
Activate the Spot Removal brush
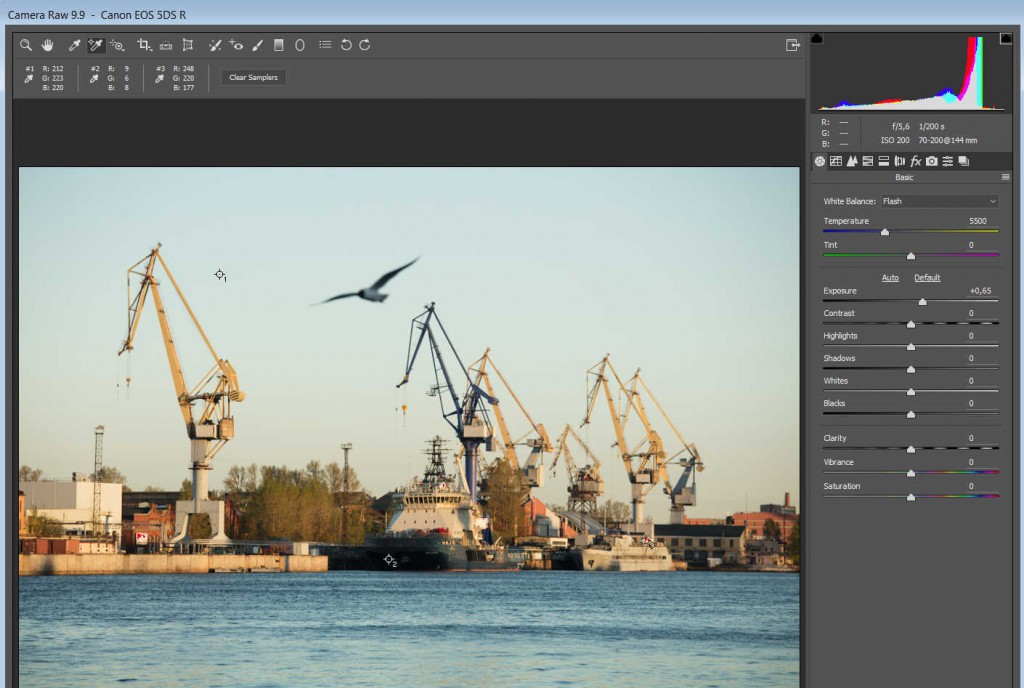(x=214, y=45)
